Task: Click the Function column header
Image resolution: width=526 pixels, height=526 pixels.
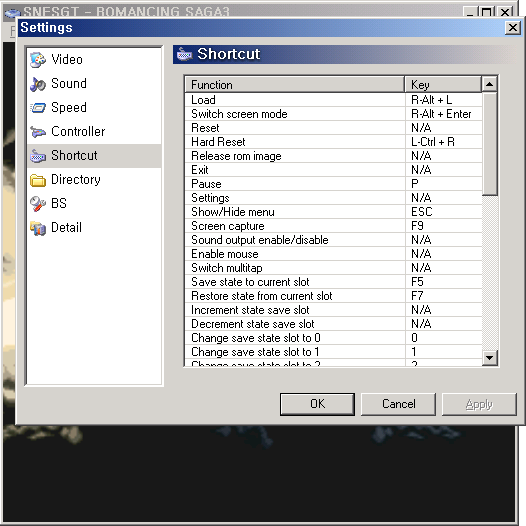Action: (295, 85)
